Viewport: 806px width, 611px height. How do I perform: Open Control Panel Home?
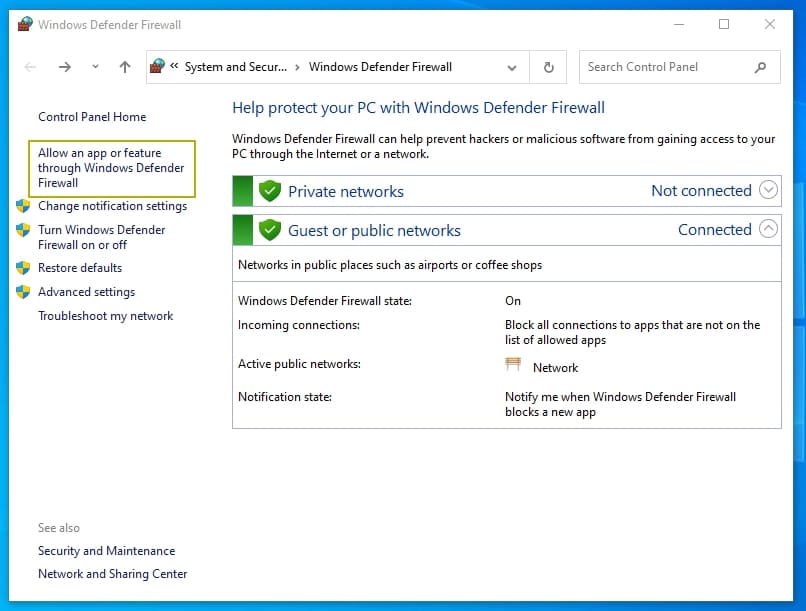click(x=92, y=117)
